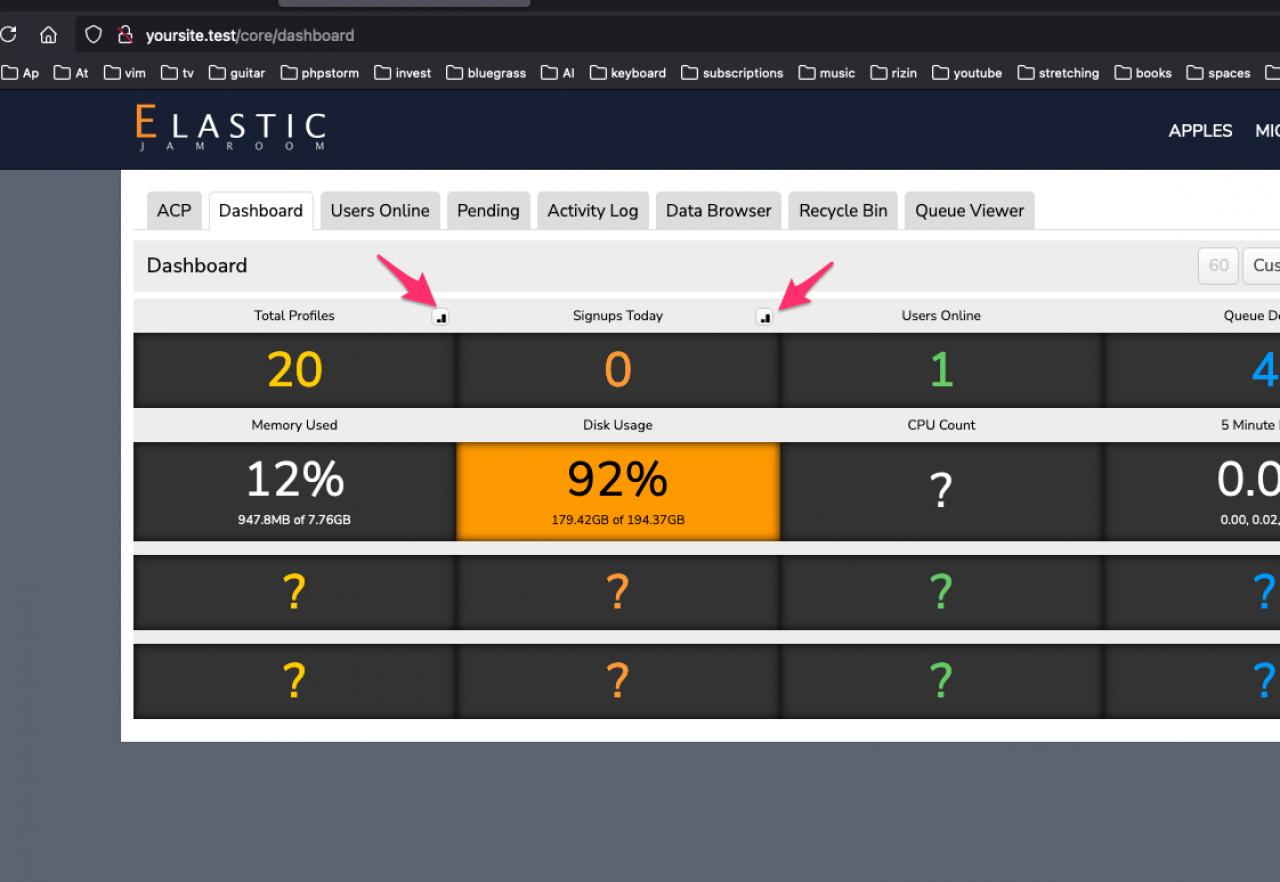Open the rizin bookmark folder
Viewport: 1280px width, 882px height.
(x=894, y=73)
